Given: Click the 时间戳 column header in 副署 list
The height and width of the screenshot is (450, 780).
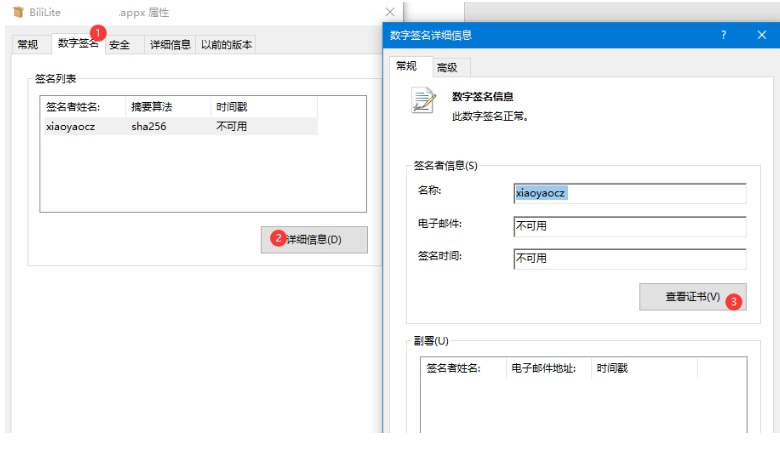Looking at the screenshot, I should [644, 368].
